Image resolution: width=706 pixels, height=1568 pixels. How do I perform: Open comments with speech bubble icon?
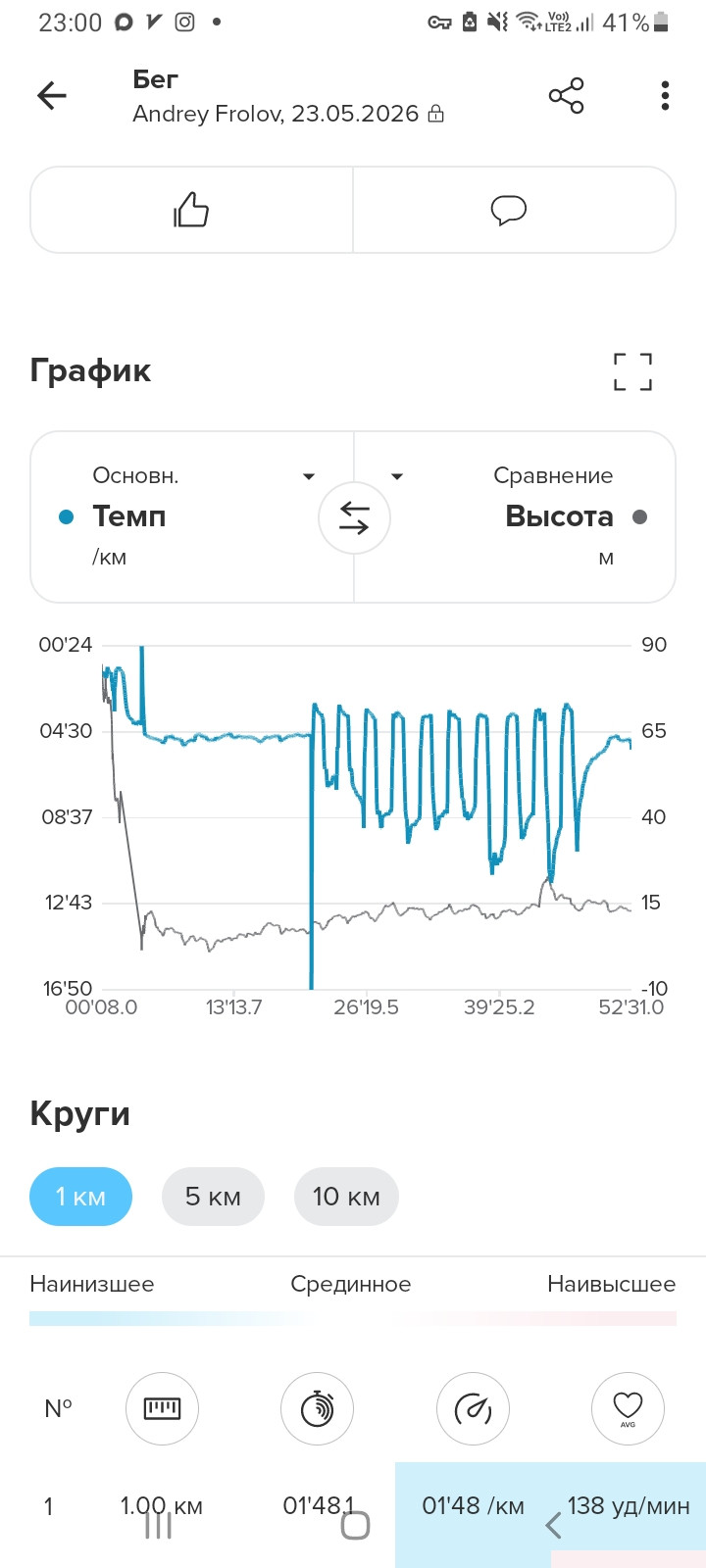509,210
